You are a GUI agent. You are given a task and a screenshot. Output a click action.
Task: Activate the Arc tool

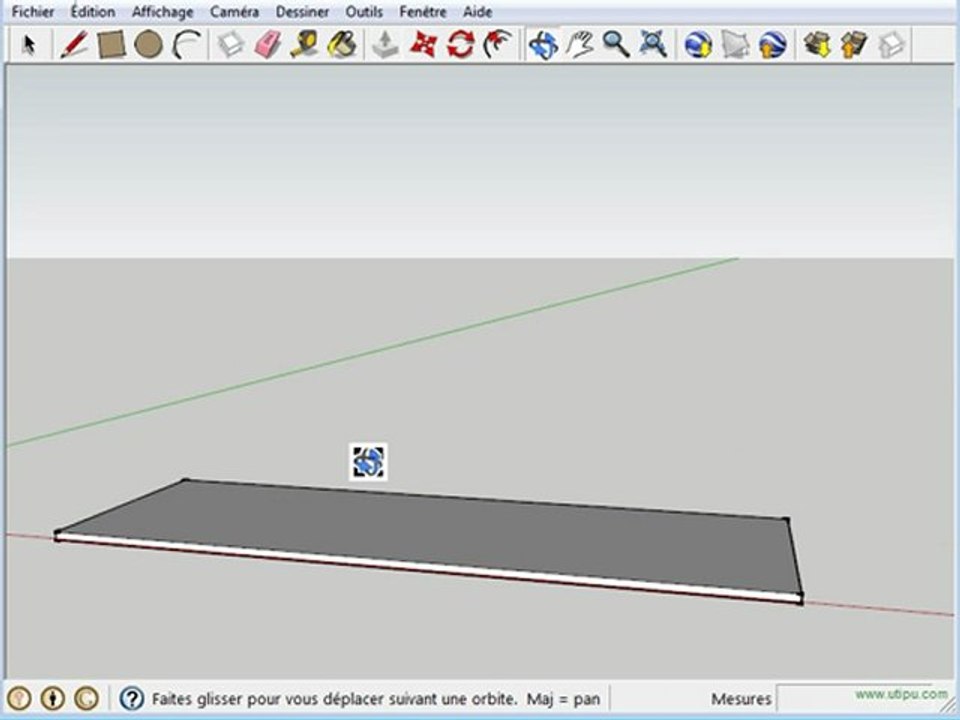(186, 45)
